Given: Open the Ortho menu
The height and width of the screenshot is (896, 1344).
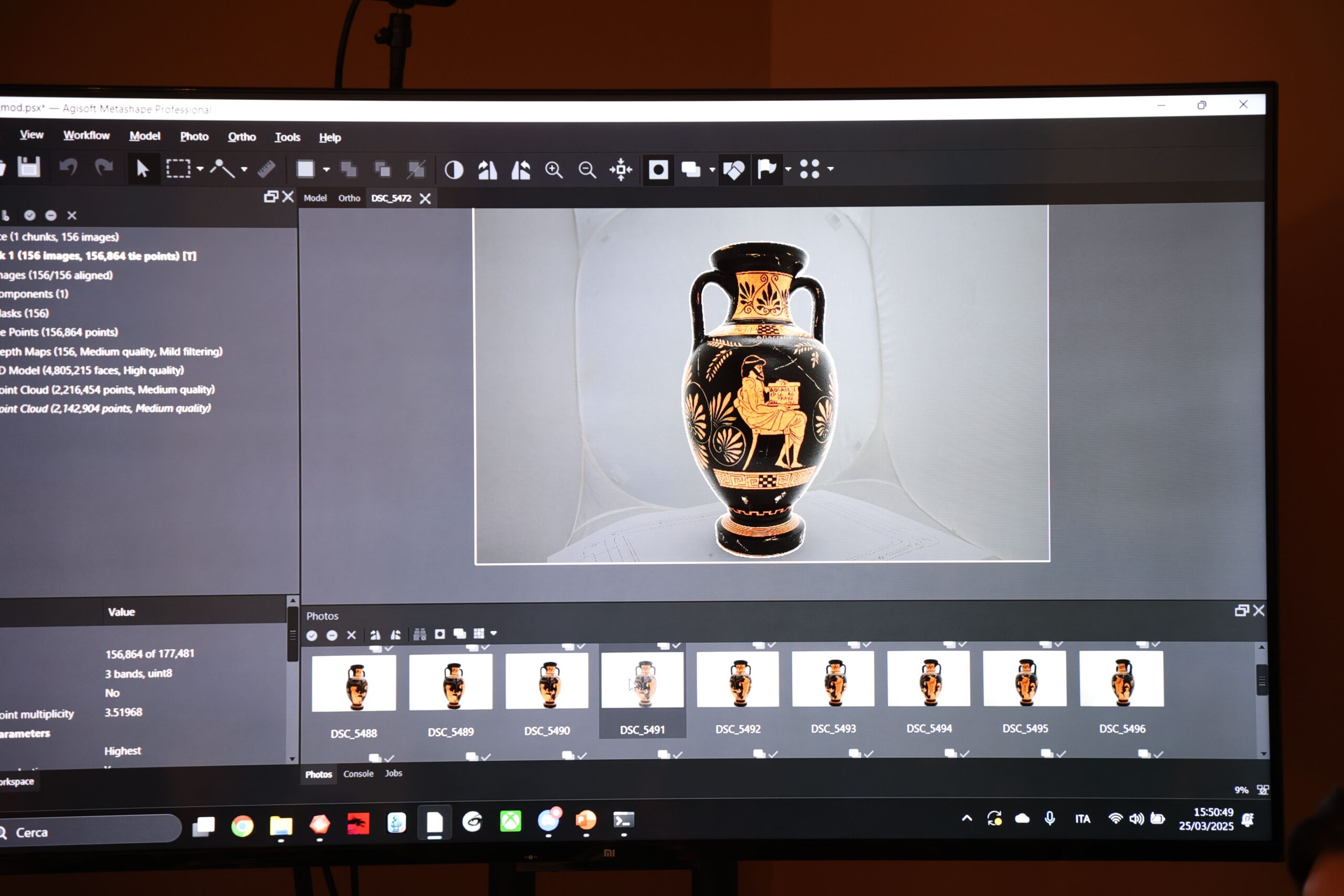Looking at the screenshot, I should point(241,137).
